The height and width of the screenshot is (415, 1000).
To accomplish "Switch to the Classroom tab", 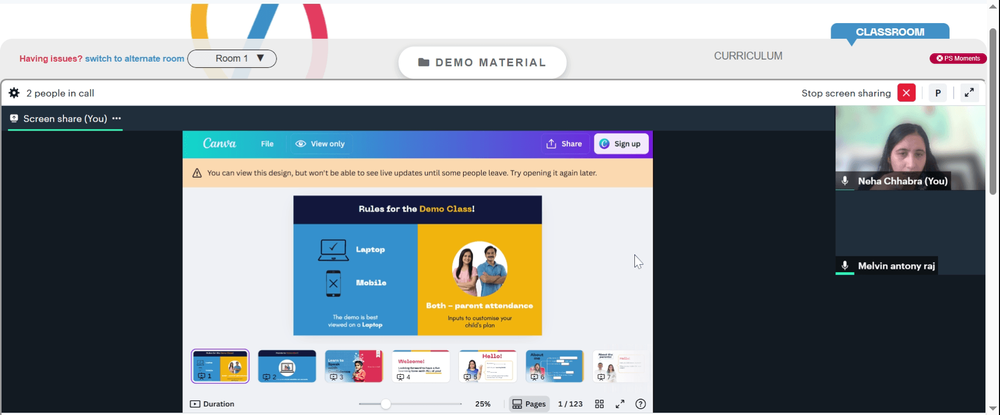I will (890, 32).
